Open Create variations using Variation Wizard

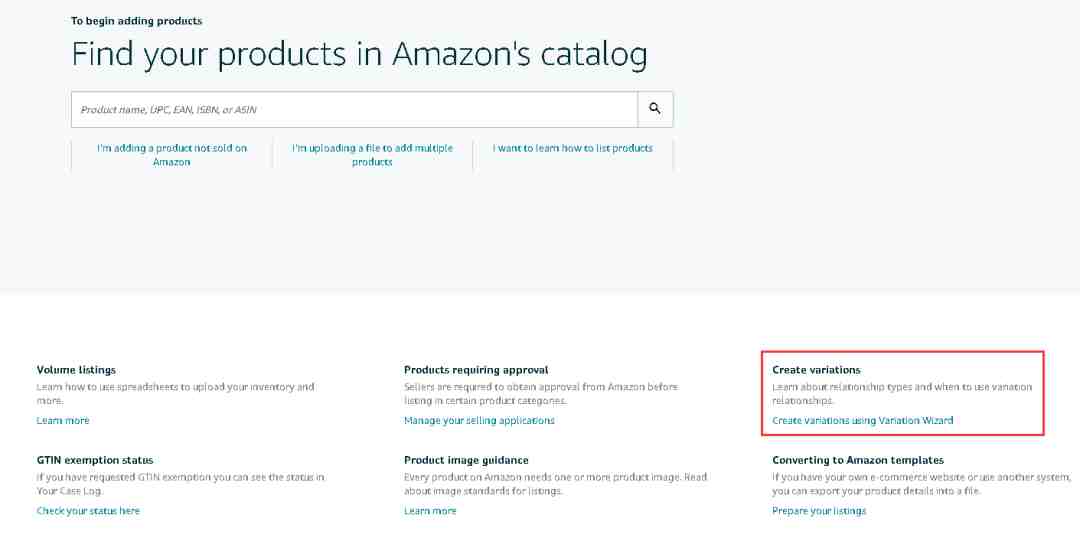tap(862, 420)
